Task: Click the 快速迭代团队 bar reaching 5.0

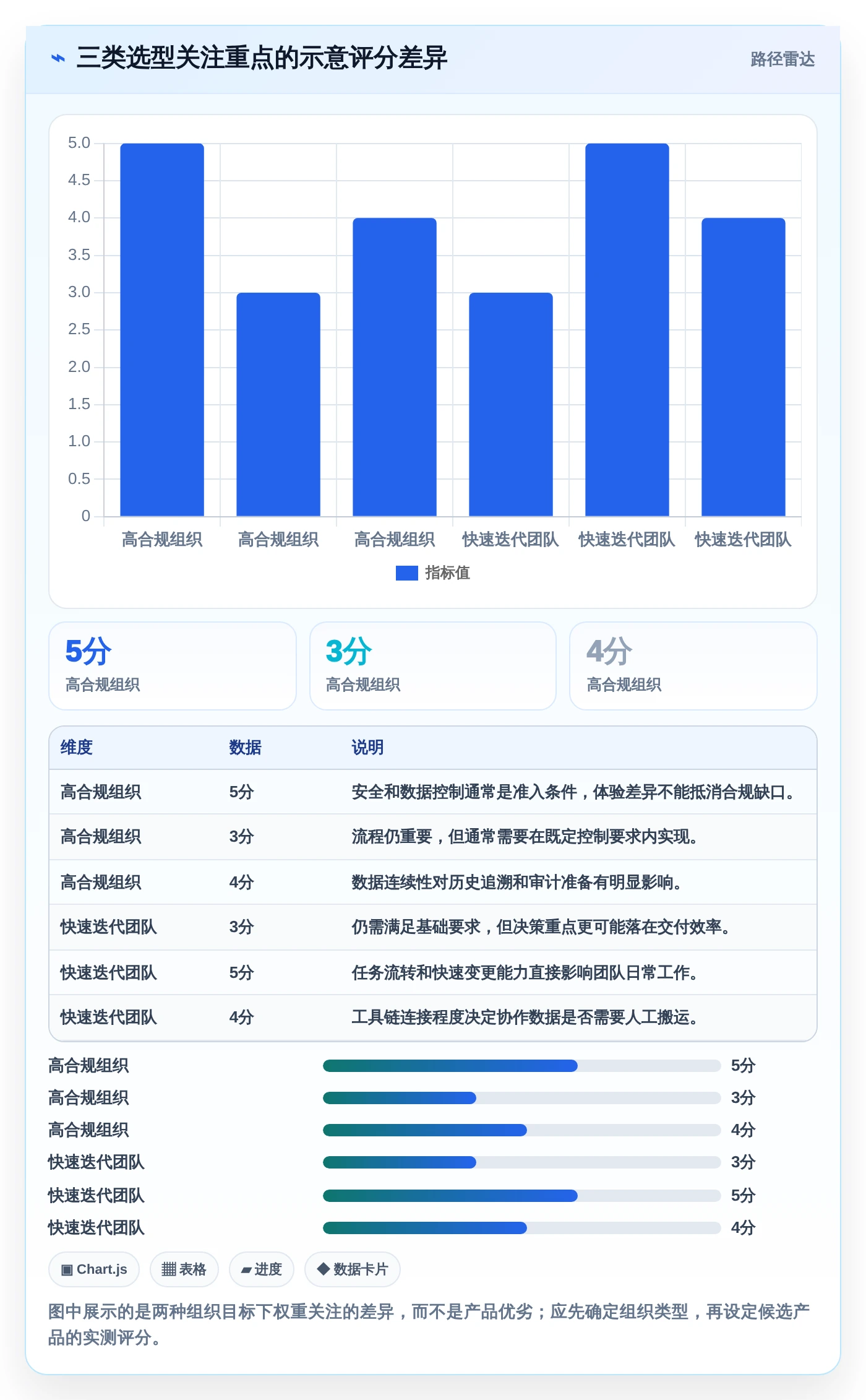Action: (x=627, y=330)
